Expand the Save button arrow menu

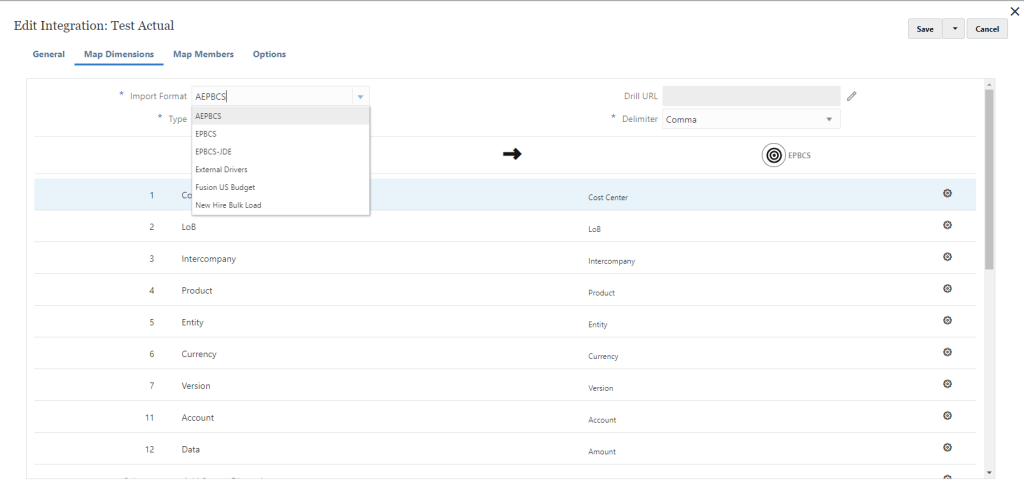[x=953, y=29]
